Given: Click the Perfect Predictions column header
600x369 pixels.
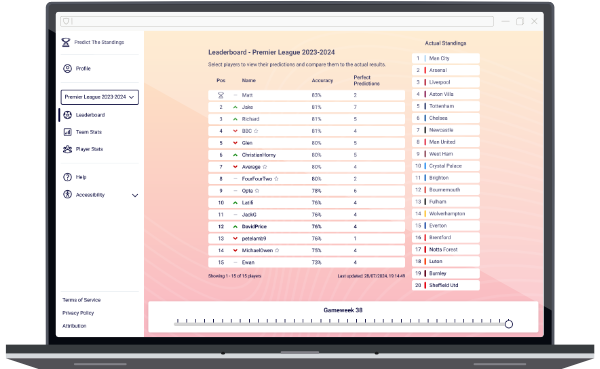Looking at the screenshot, I should (x=367, y=80).
